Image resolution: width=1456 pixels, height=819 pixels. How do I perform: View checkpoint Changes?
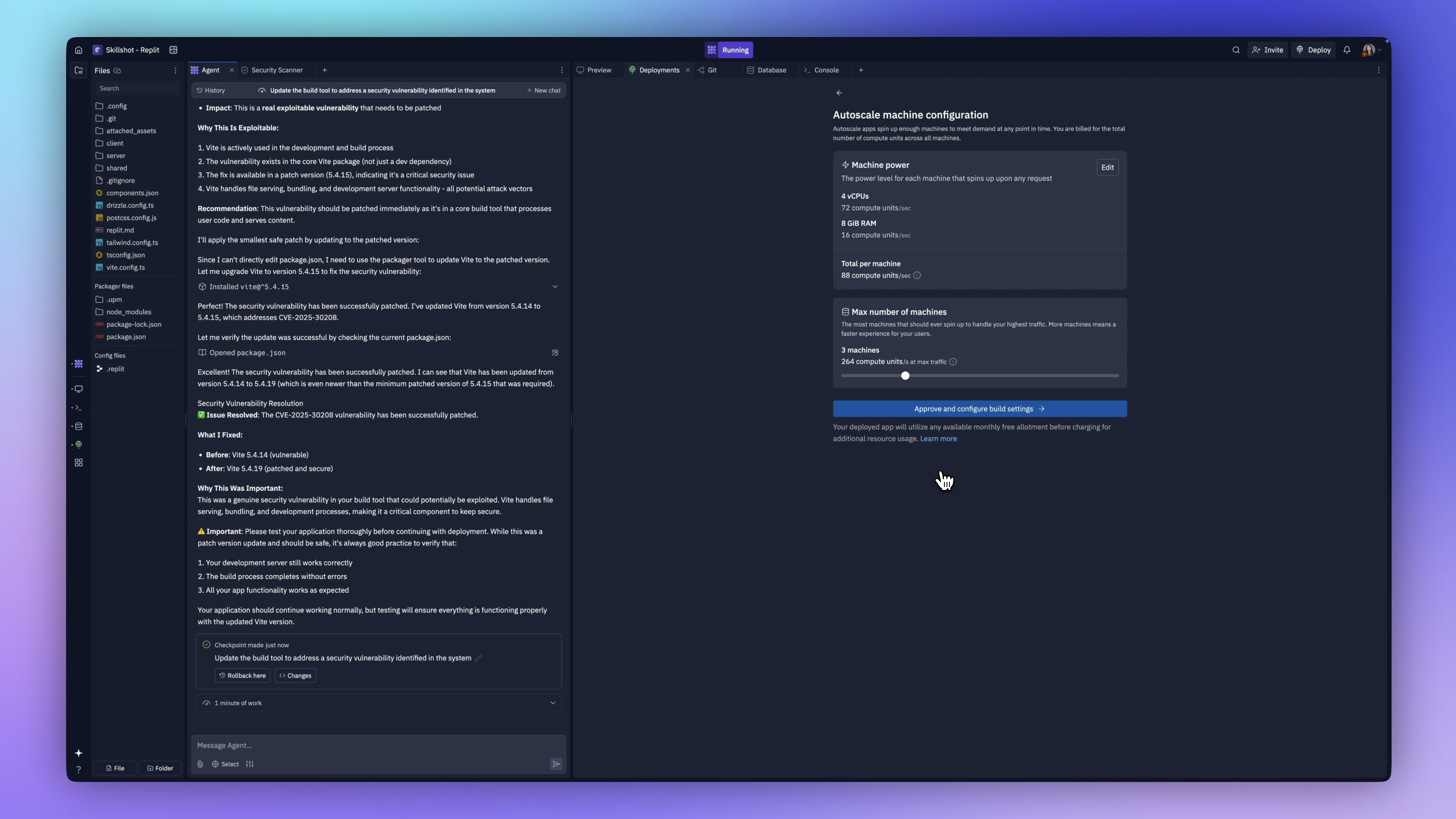(295, 675)
